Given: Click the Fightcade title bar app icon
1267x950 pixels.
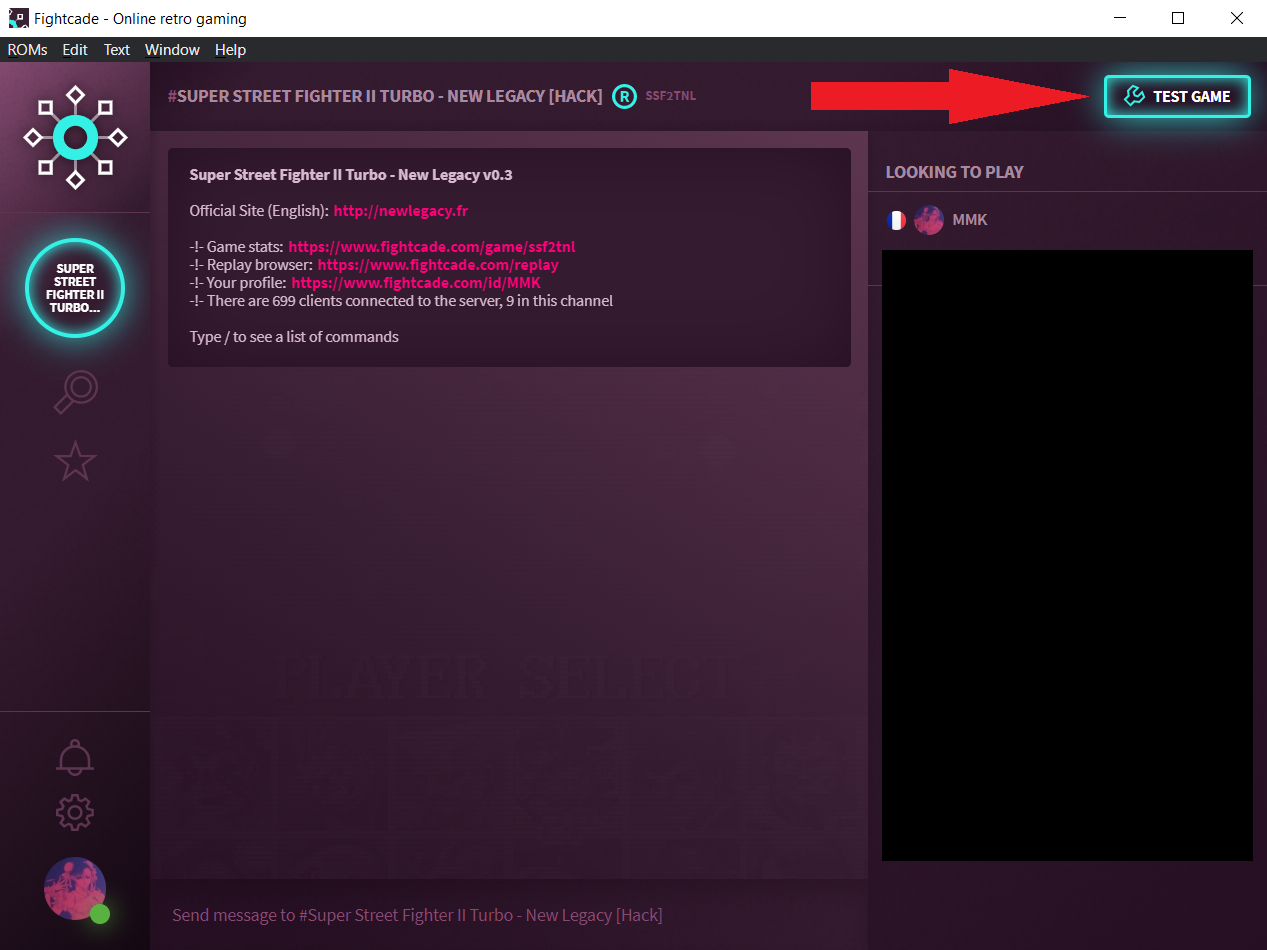Looking at the screenshot, I should click(x=18, y=18).
